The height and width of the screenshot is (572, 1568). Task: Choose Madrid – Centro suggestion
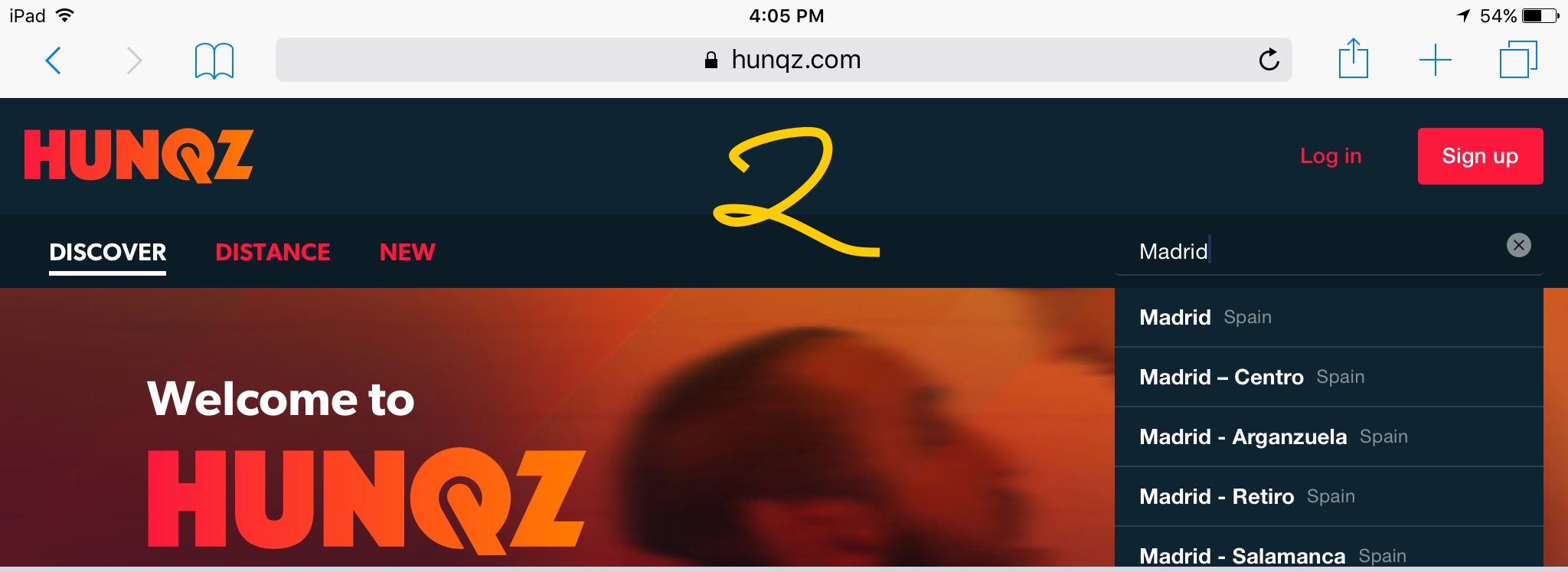tap(1329, 377)
